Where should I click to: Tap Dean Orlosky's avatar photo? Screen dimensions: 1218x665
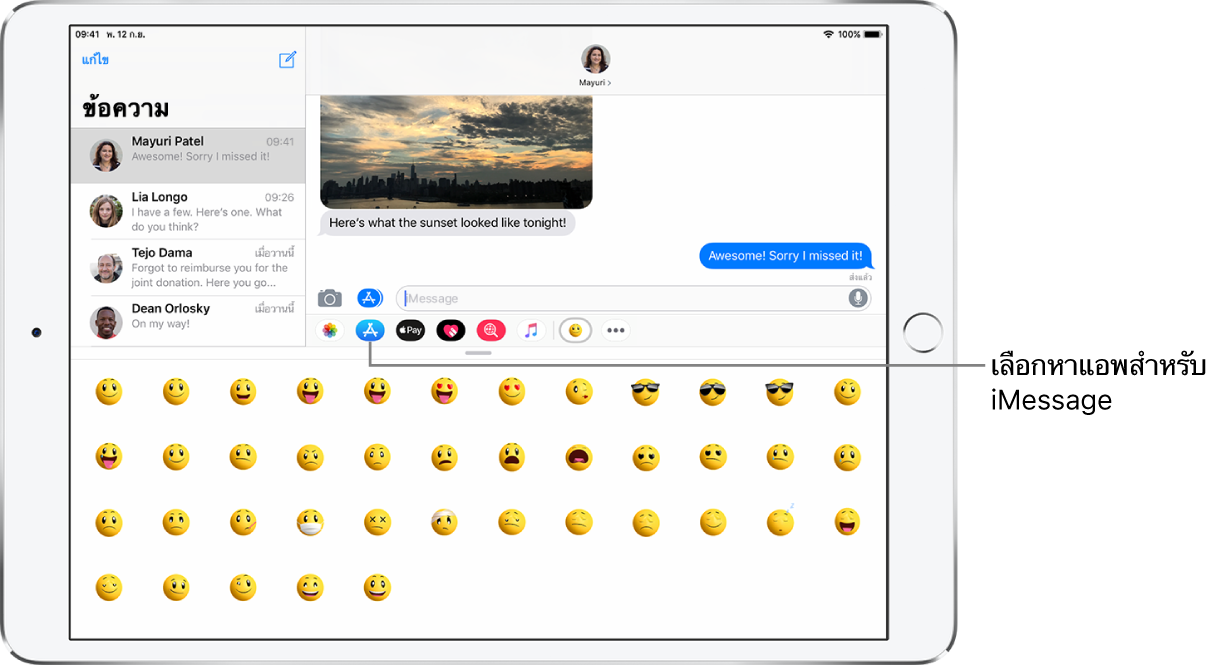pos(106,322)
